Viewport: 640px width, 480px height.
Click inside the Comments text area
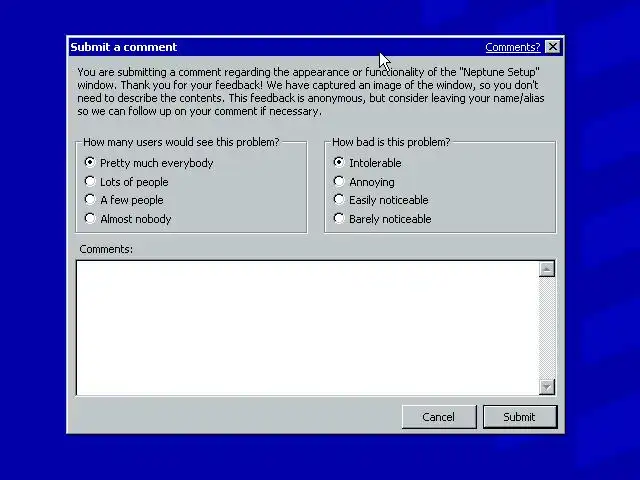pos(307,328)
